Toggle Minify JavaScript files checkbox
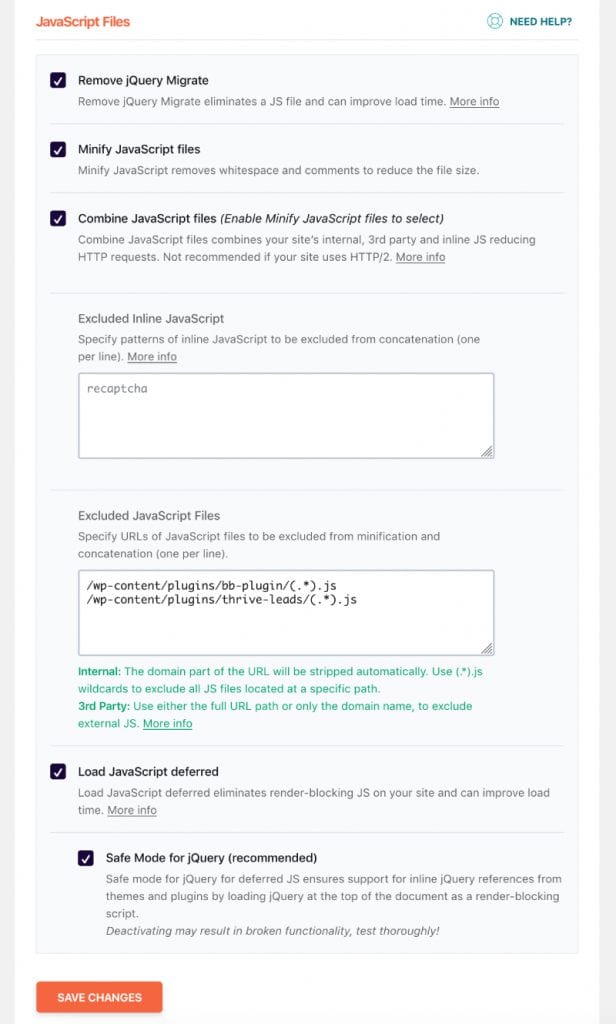Viewport: 616px width, 1024px height. click(x=58, y=149)
